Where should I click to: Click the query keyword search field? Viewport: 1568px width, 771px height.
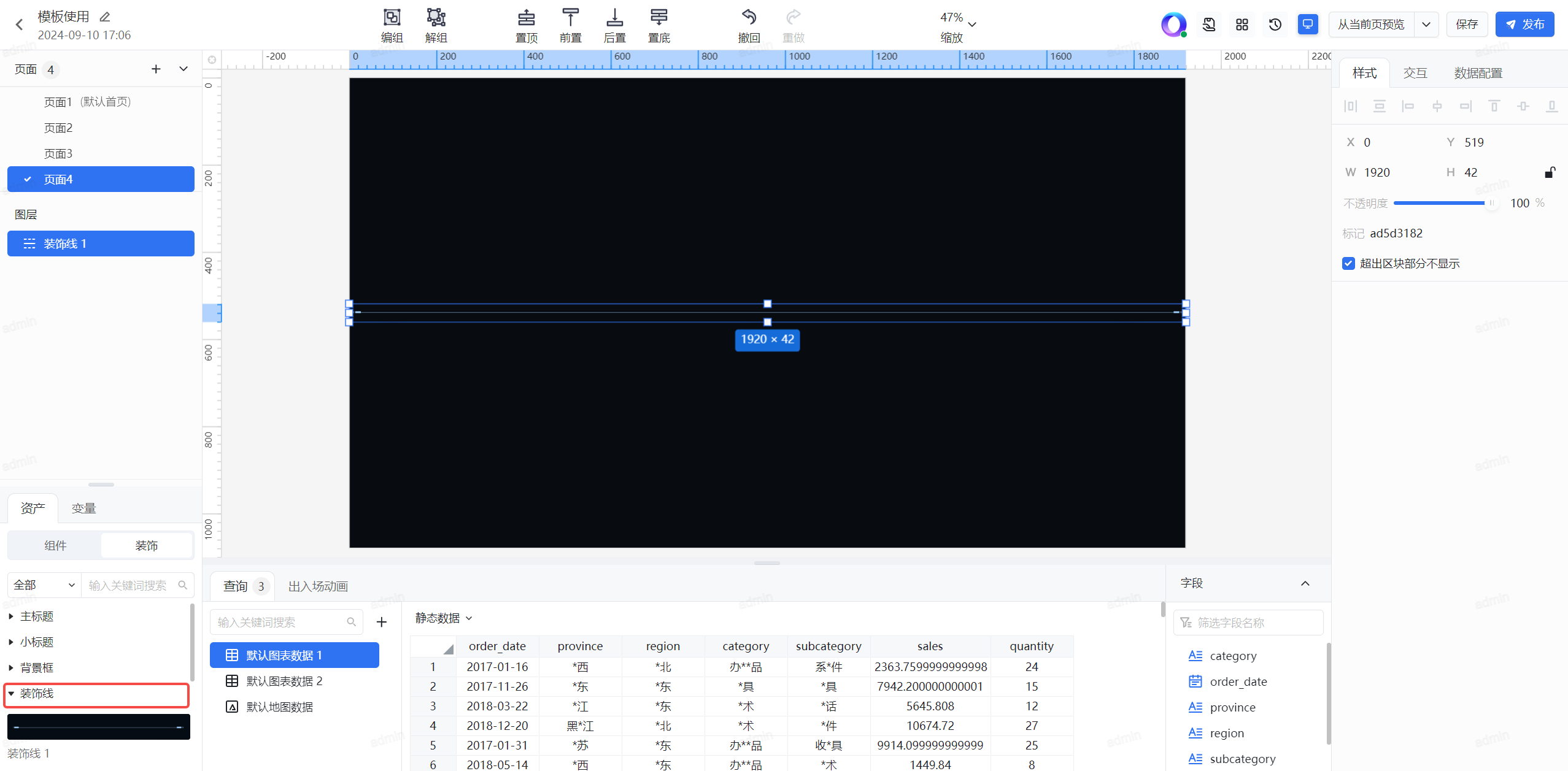pyautogui.click(x=287, y=622)
